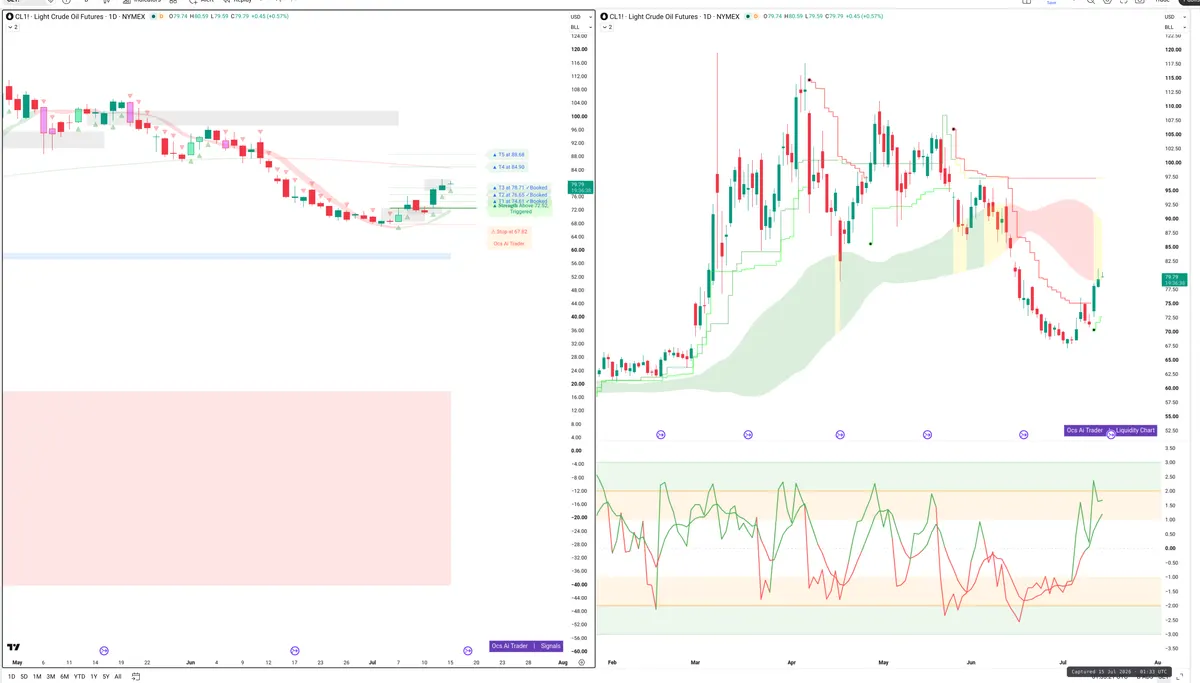
Task: Click the CL1! symbol logo in right chart
Action: 605,16
